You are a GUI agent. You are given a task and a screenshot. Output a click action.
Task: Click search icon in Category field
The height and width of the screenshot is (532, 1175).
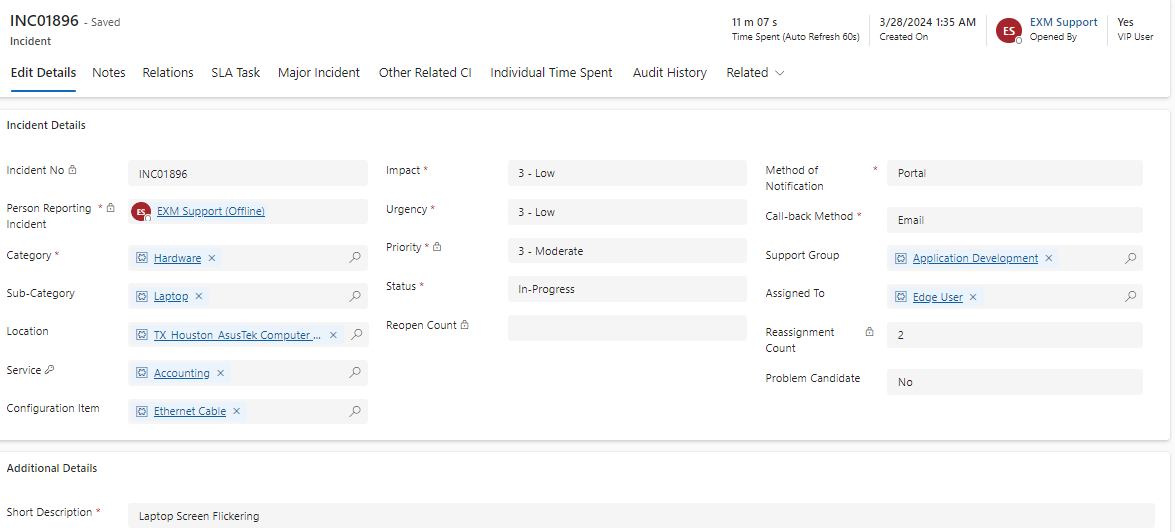[x=355, y=258]
